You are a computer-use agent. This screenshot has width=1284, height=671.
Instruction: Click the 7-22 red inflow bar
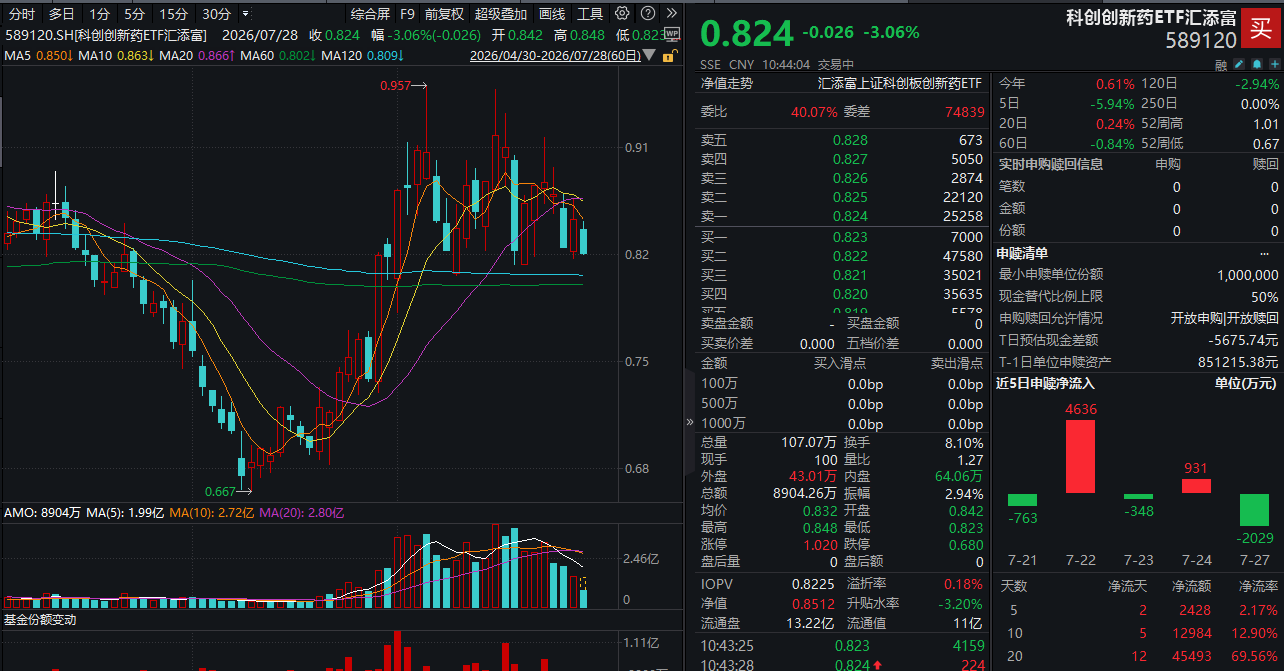click(1080, 456)
